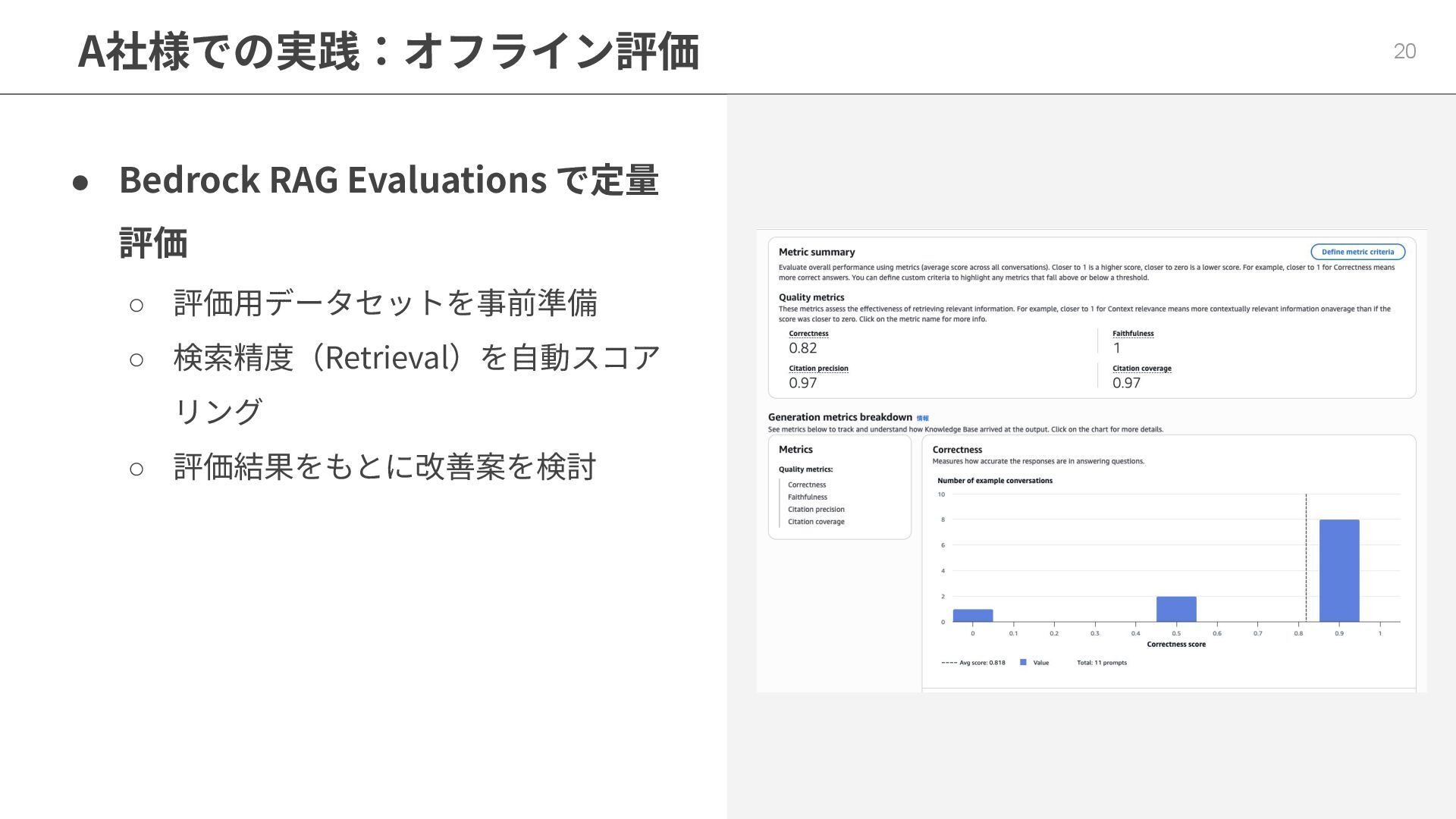The height and width of the screenshot is (819, 1456).
Task: Click the chart bar at score 0
Action: pyautogui.click(x=972, y=615)
